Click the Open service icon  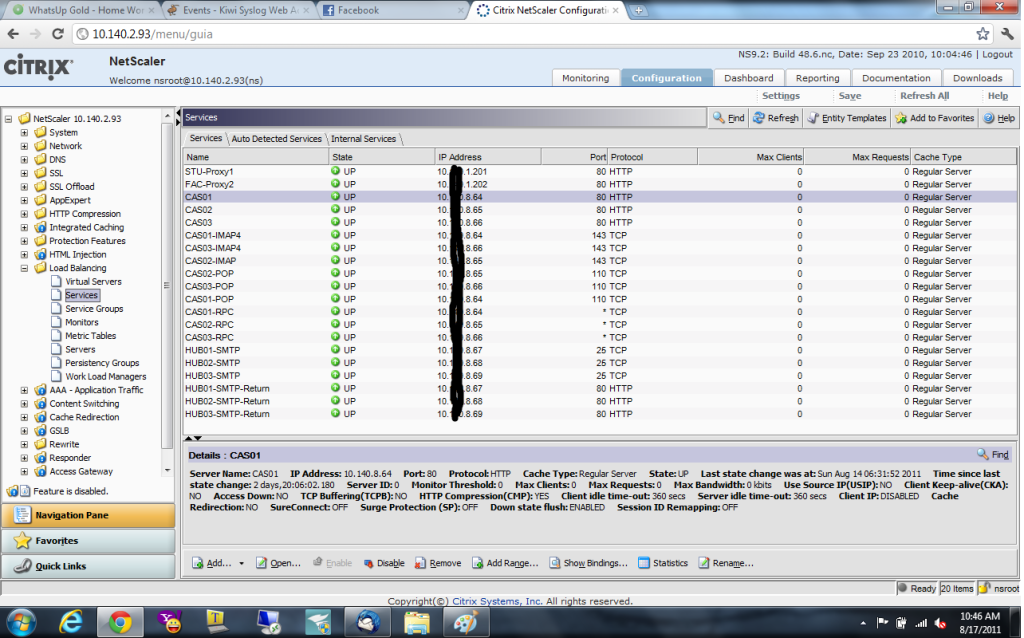pyautogui.click(x=261, y=563)
